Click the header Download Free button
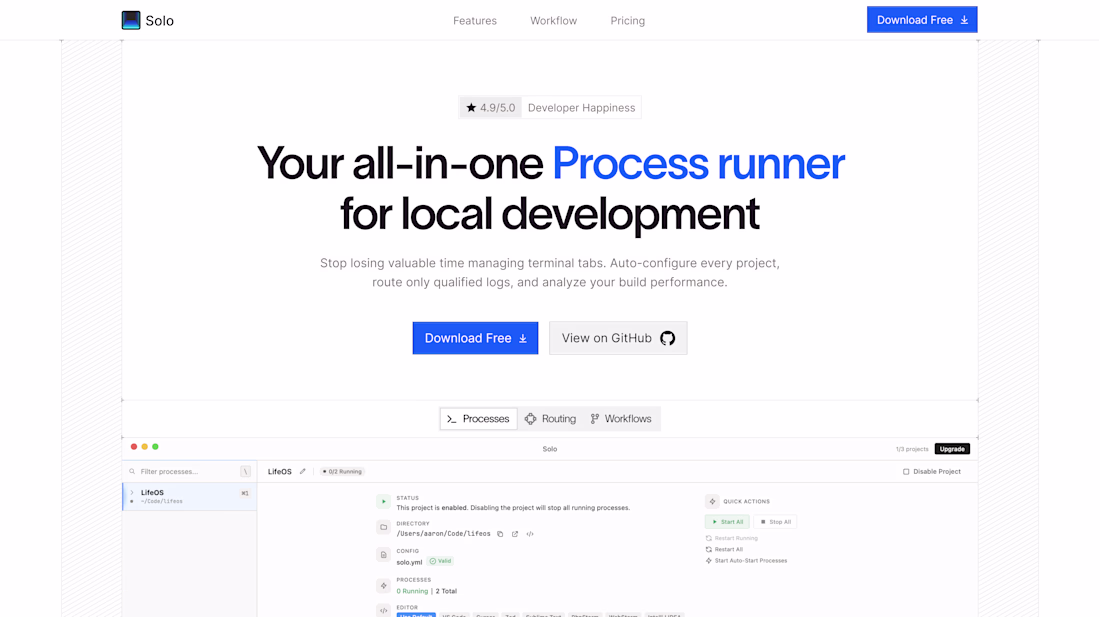Viewport: 1100px width, 617px height. click(x=922, y=20)
